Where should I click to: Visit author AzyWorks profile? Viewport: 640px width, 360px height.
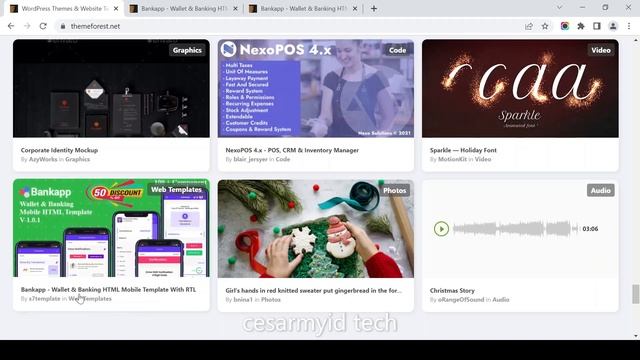pyautogui.click(x=43, y=159)
